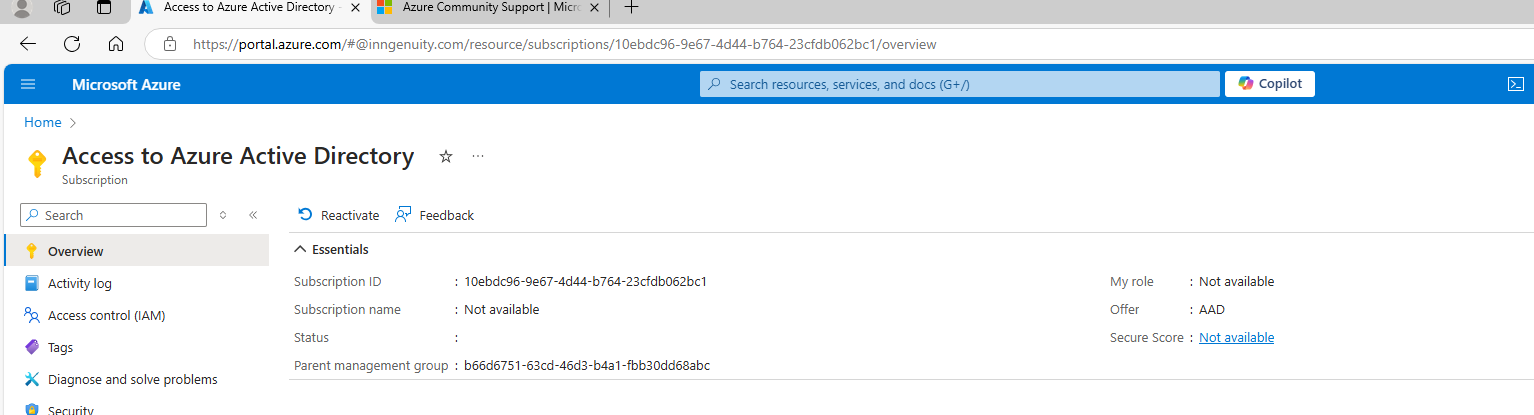Click the browser address bar URL
The image size is (1534, 415).
pyautogui.click(x=565, y=44)
